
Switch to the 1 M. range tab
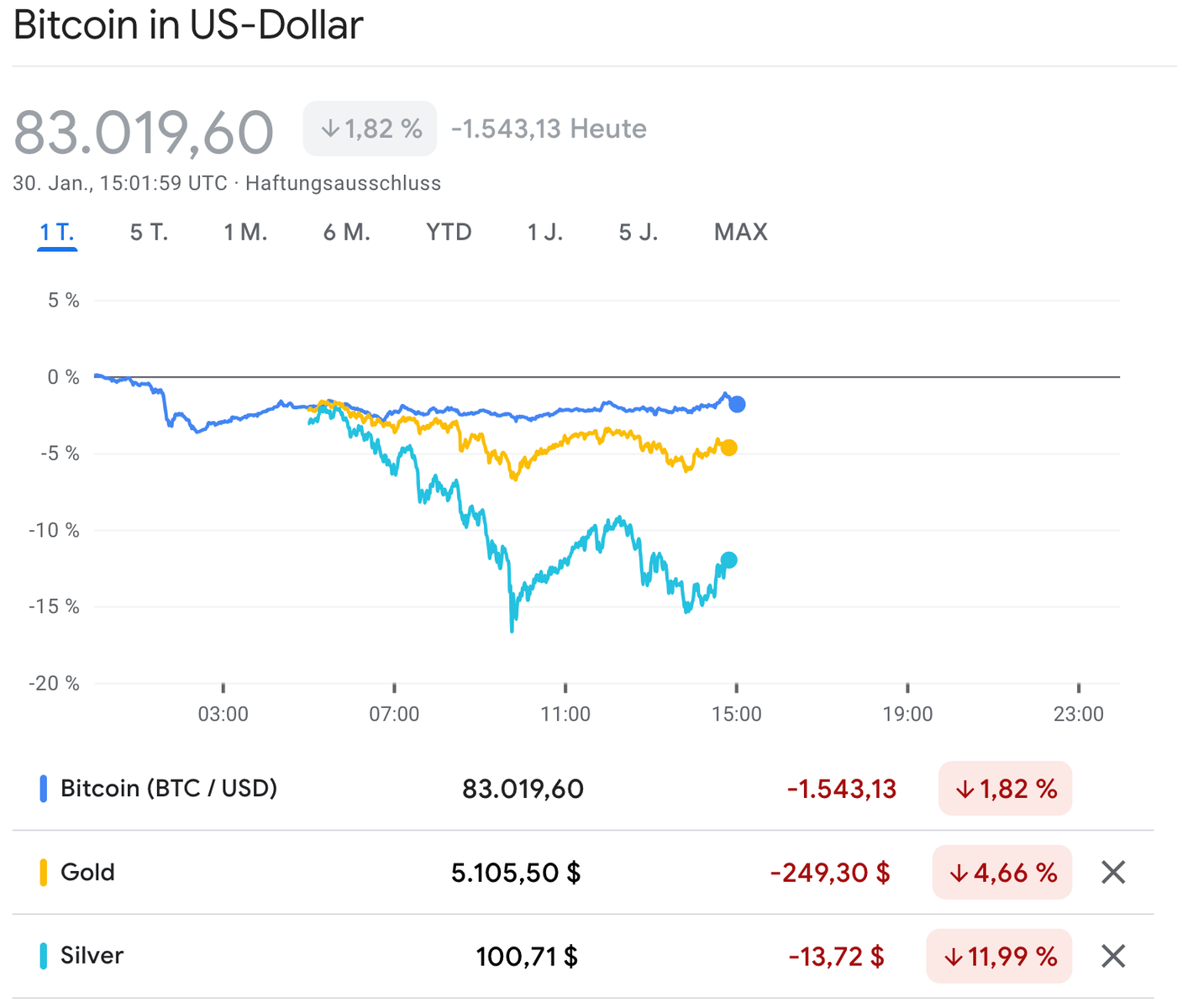pos(245,232)
